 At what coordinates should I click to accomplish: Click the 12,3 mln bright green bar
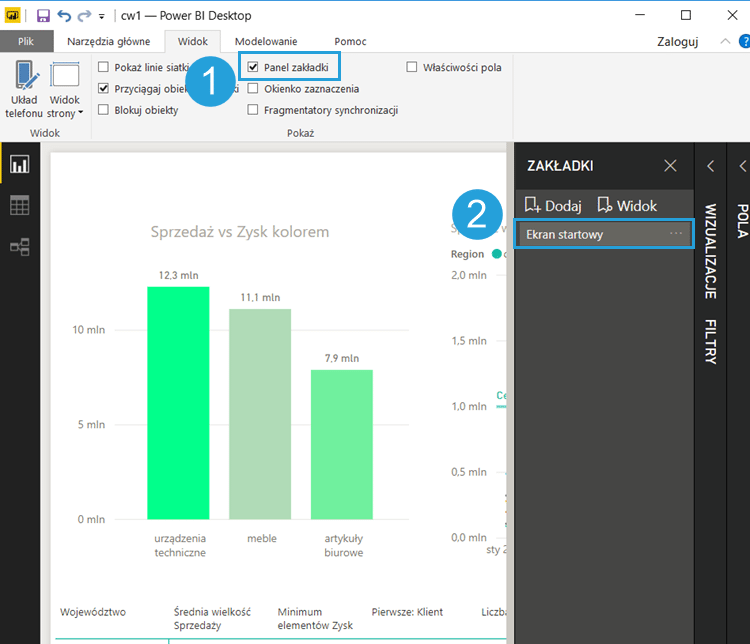(178, 402)
